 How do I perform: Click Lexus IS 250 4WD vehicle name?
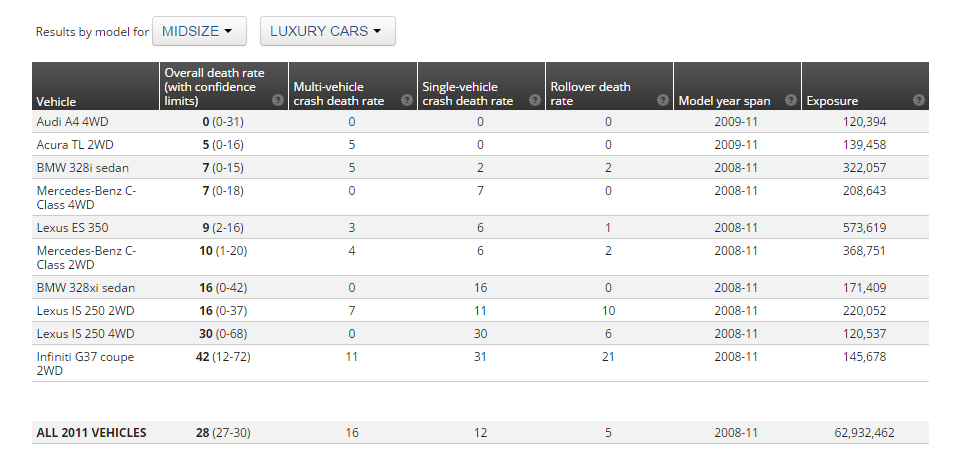coord(85,333)
